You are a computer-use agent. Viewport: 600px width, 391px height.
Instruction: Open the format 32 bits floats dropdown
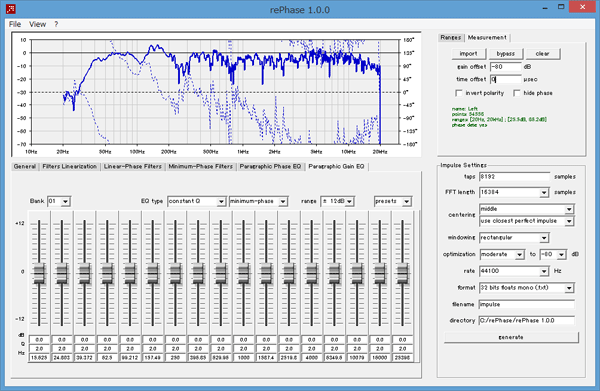click(x=527, y=288)
